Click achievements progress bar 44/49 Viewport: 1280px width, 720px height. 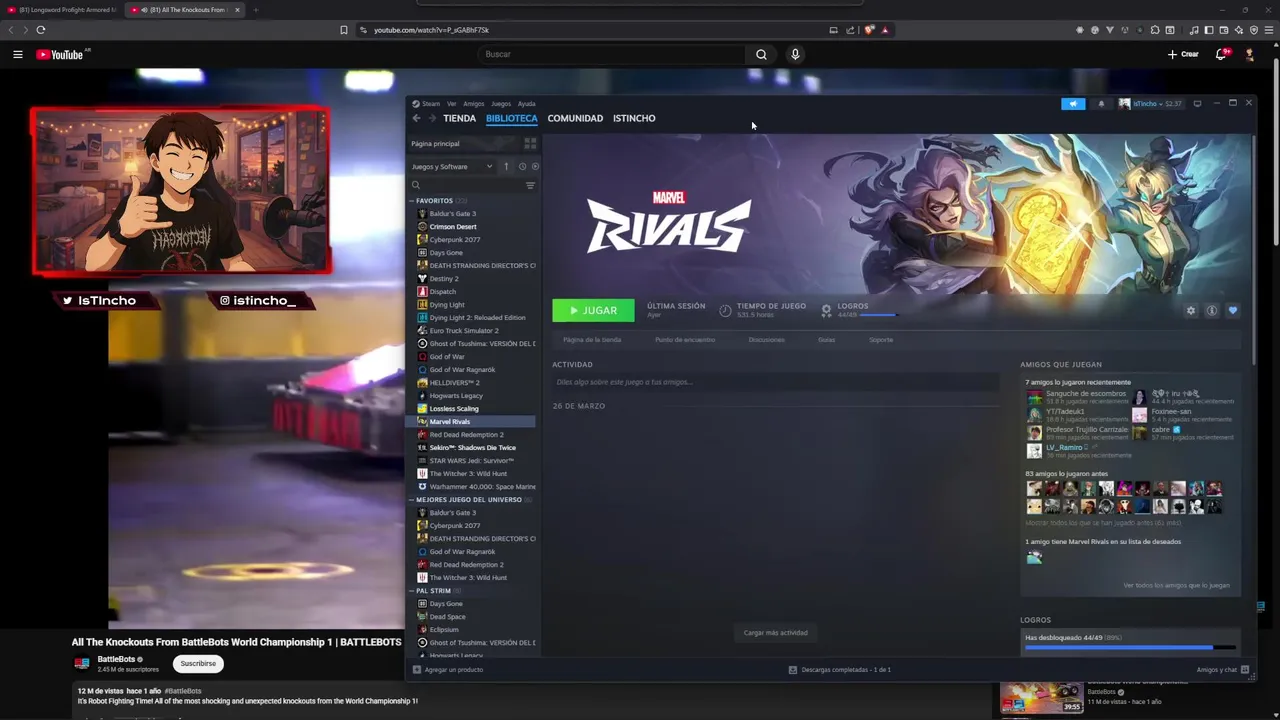tap(1130, 648)
